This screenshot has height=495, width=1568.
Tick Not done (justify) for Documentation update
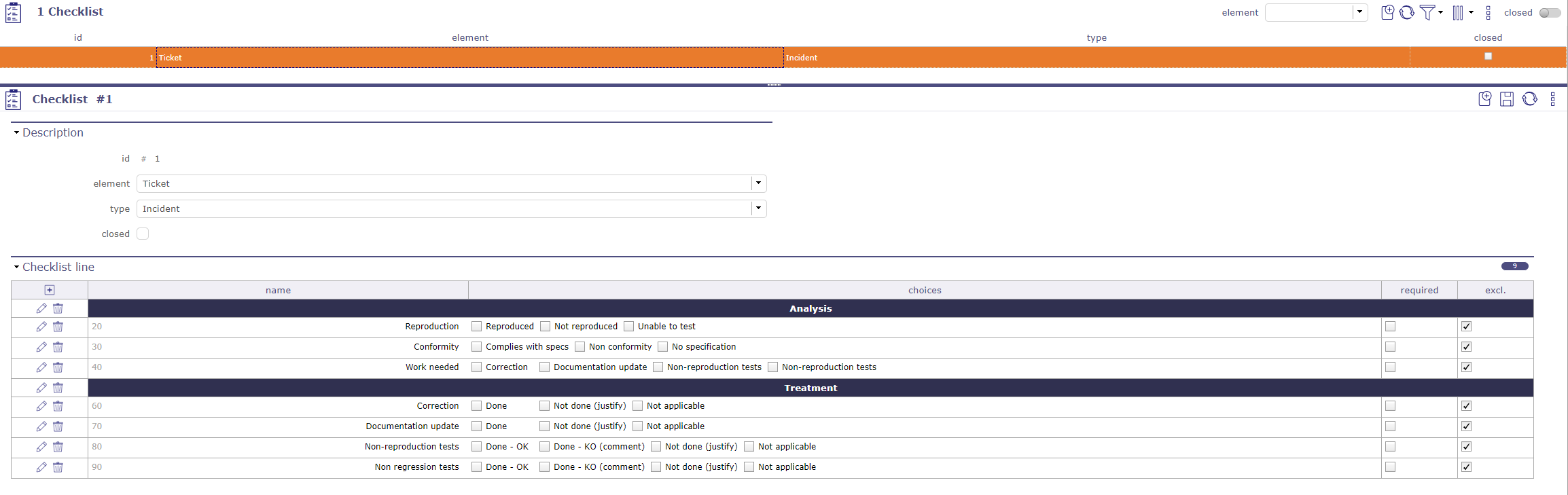pos(544,426)
